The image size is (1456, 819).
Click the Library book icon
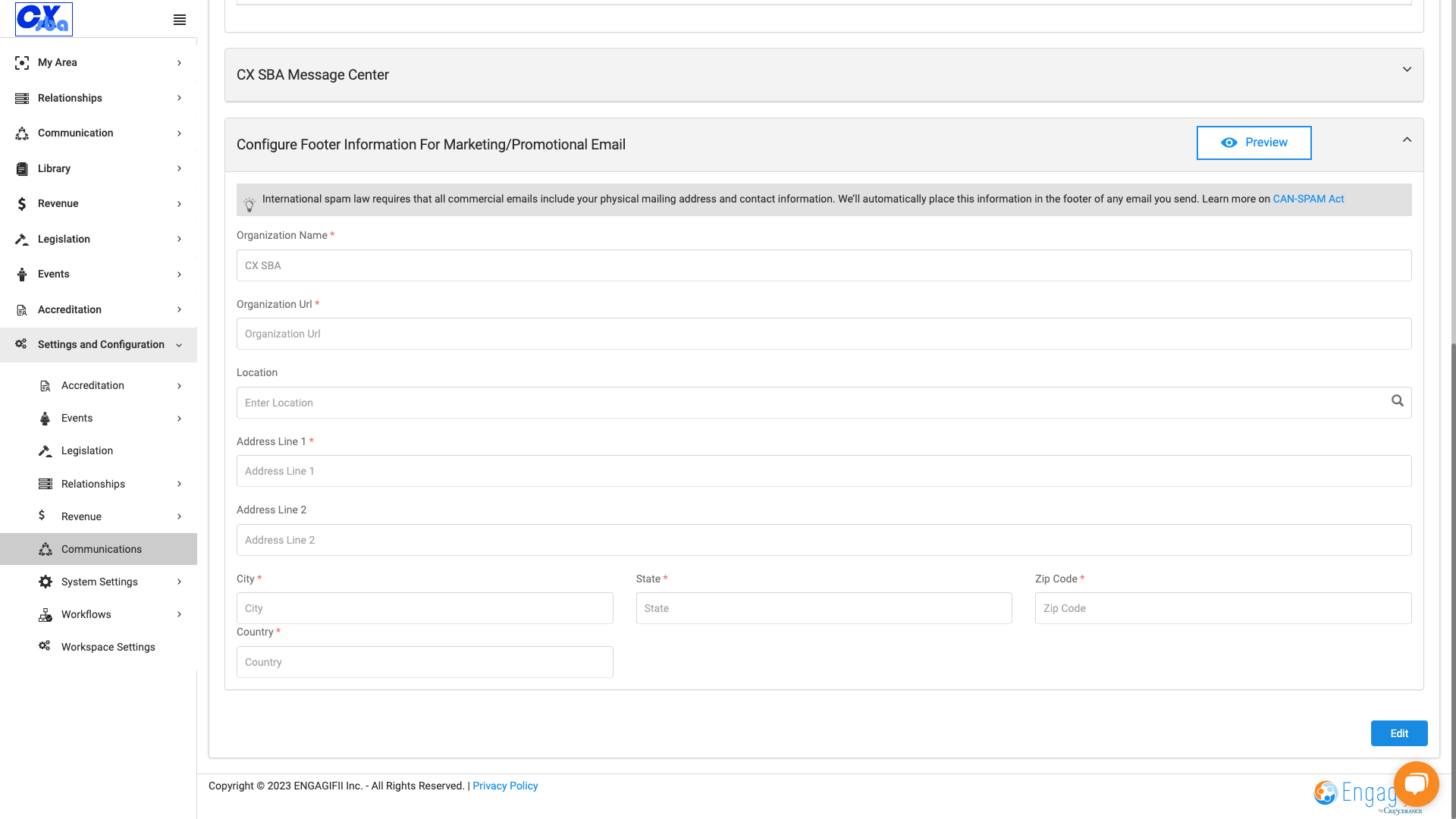pyautogui.click(x=22, y=168)
